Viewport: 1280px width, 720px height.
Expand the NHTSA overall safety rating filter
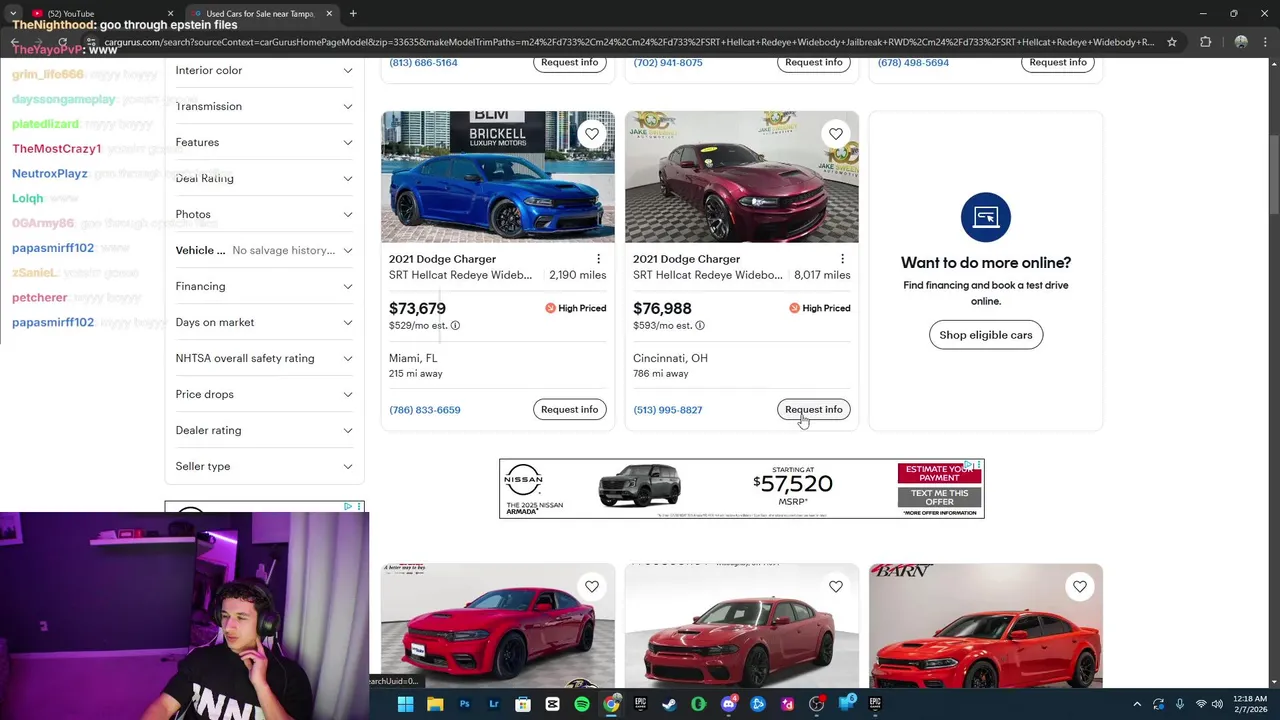point(264,358)
